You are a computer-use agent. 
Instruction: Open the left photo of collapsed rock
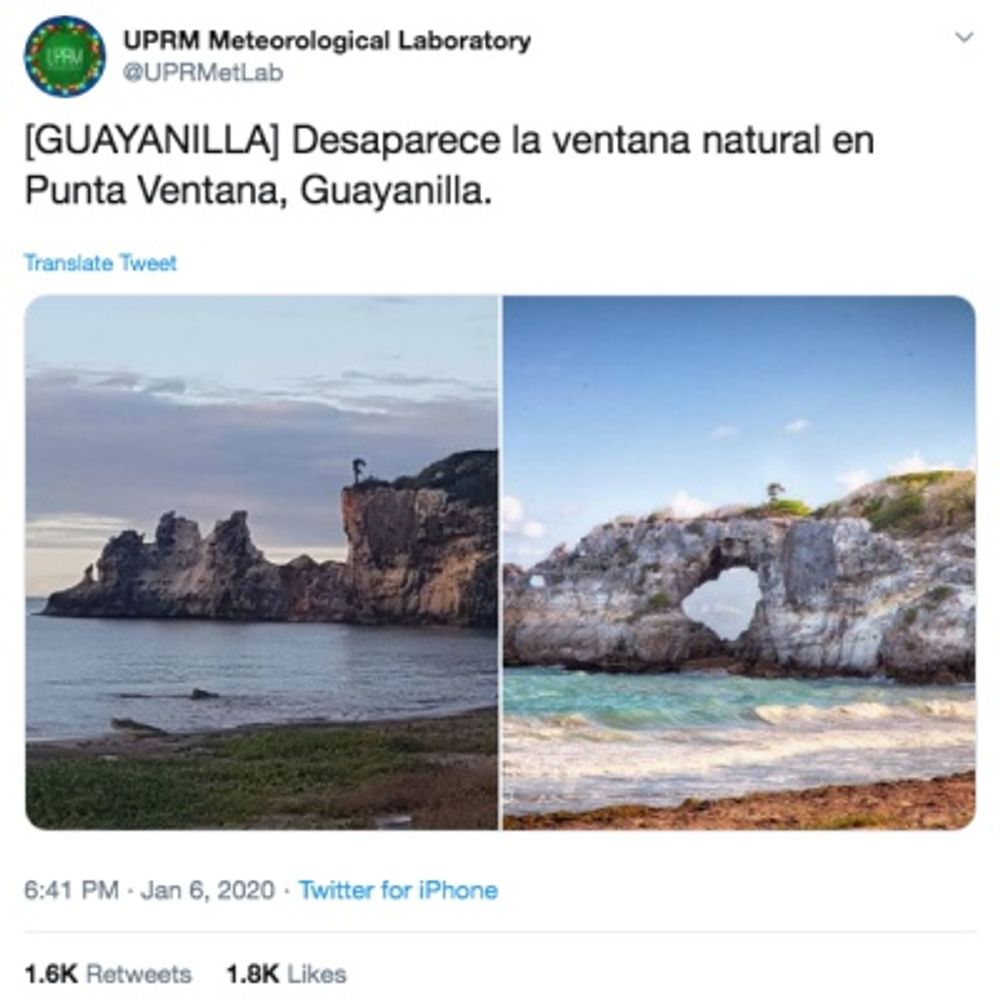(262, 562)
